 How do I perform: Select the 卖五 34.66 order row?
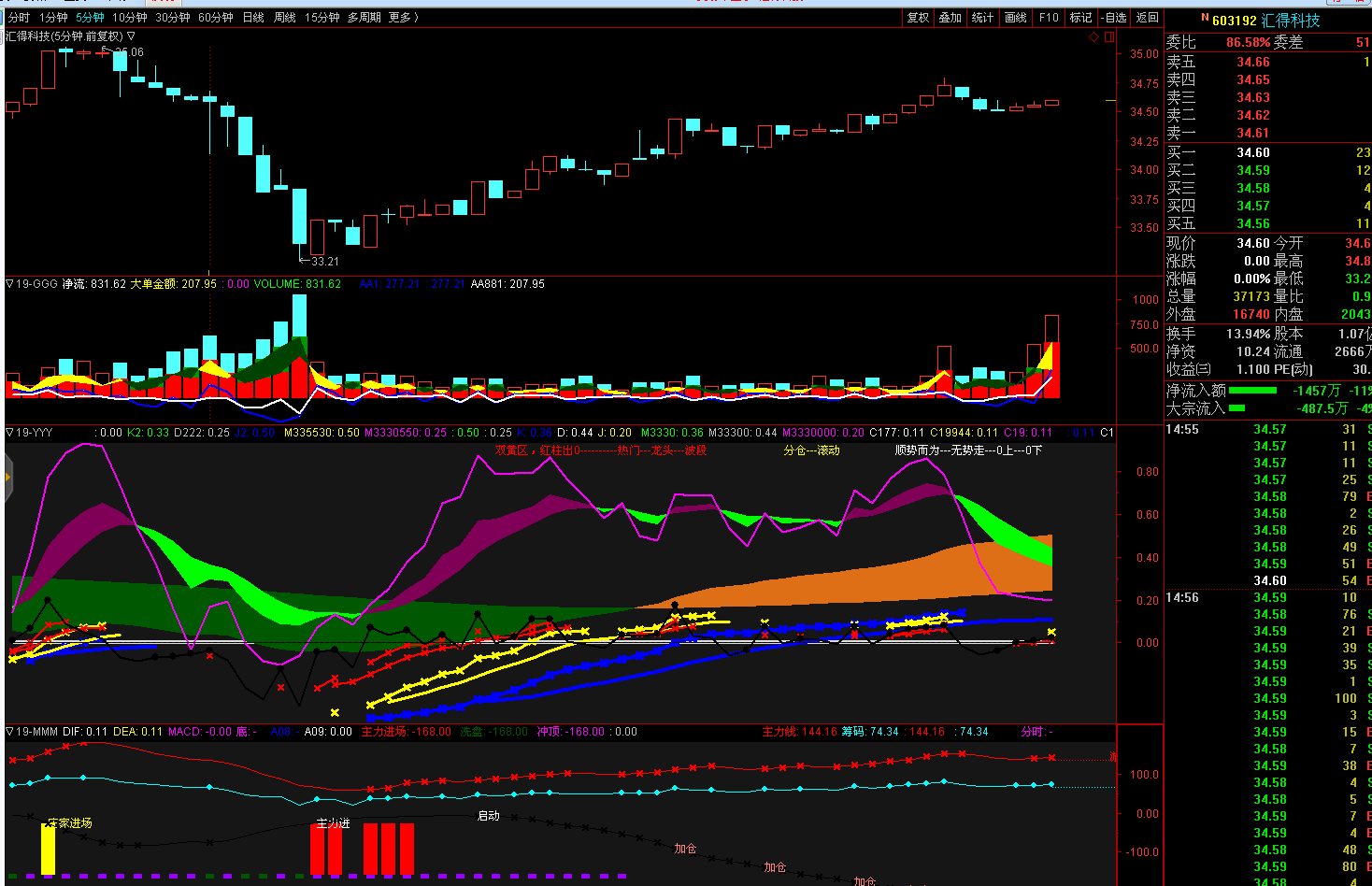[x=1268, y=63]
